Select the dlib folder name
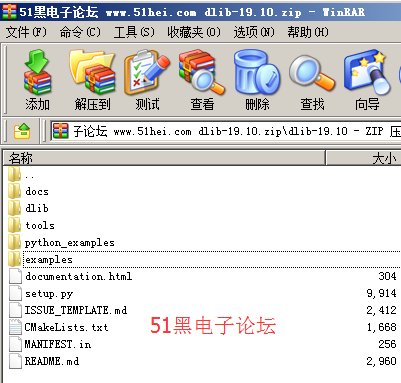This screenshot has height=383, width=401. (x=37, y=208)
